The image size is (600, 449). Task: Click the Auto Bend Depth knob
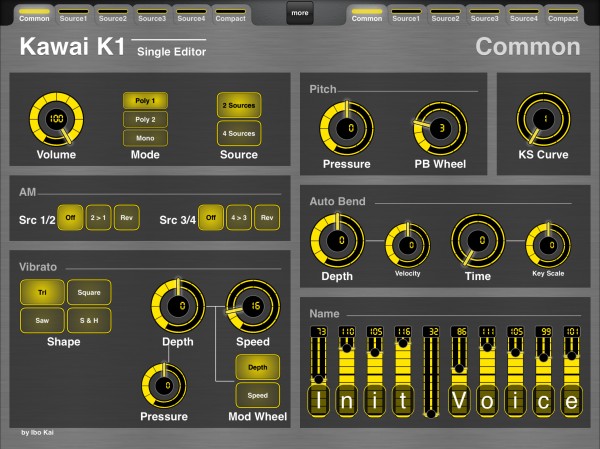[337, 240]
